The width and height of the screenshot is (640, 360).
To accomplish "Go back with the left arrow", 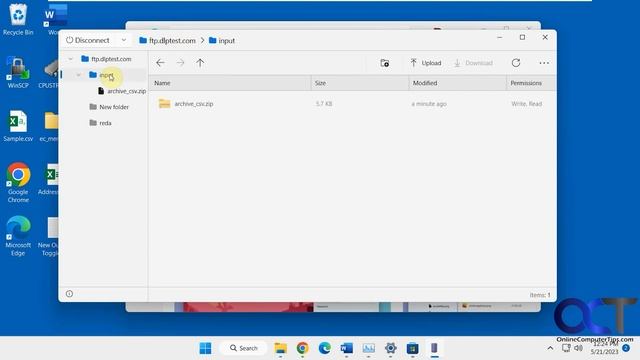I will [x=160, y=63].
